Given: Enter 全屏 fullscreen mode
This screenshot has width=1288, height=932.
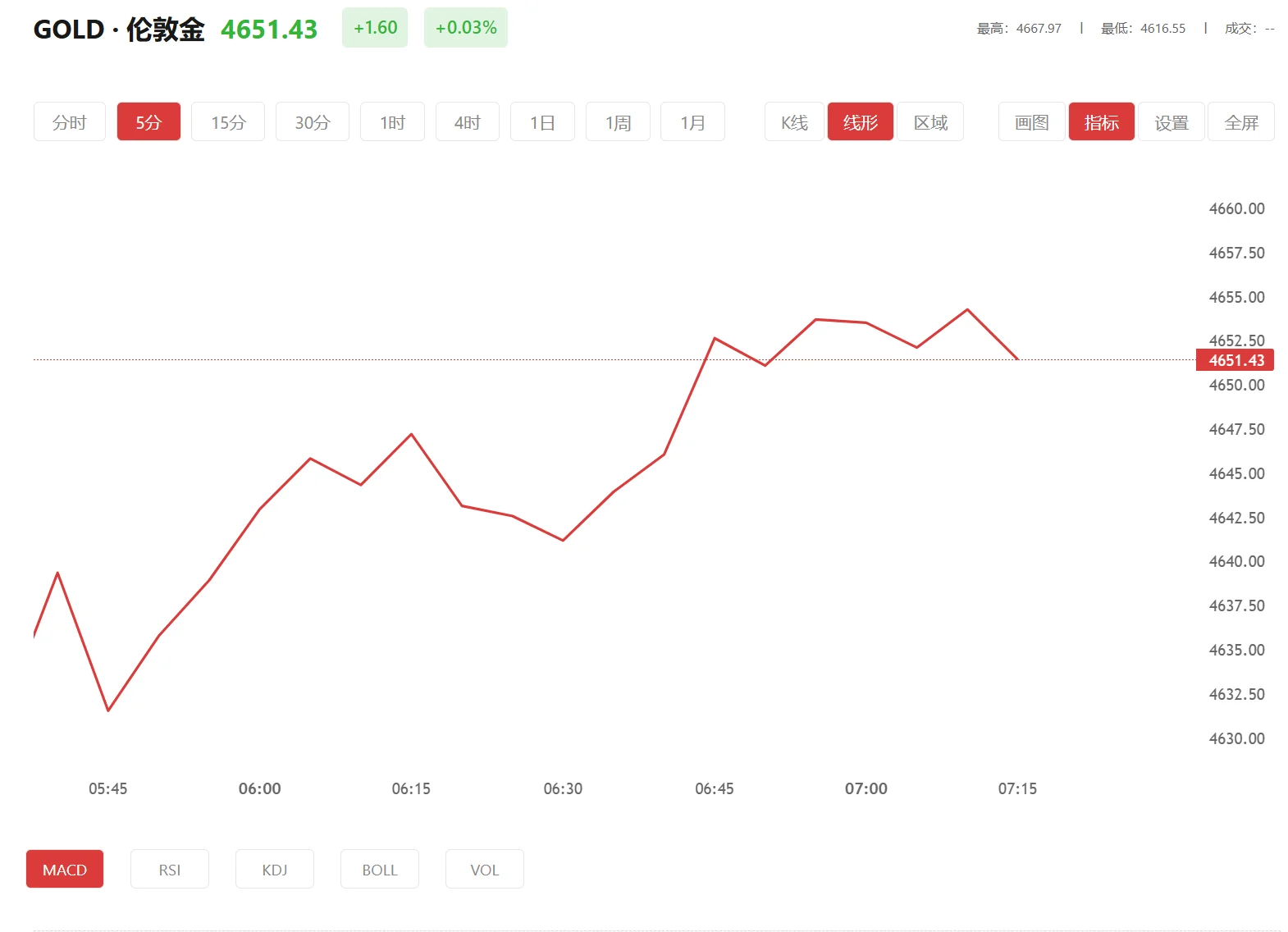Looking at the screenshot, I should [x=1240, y=122].
